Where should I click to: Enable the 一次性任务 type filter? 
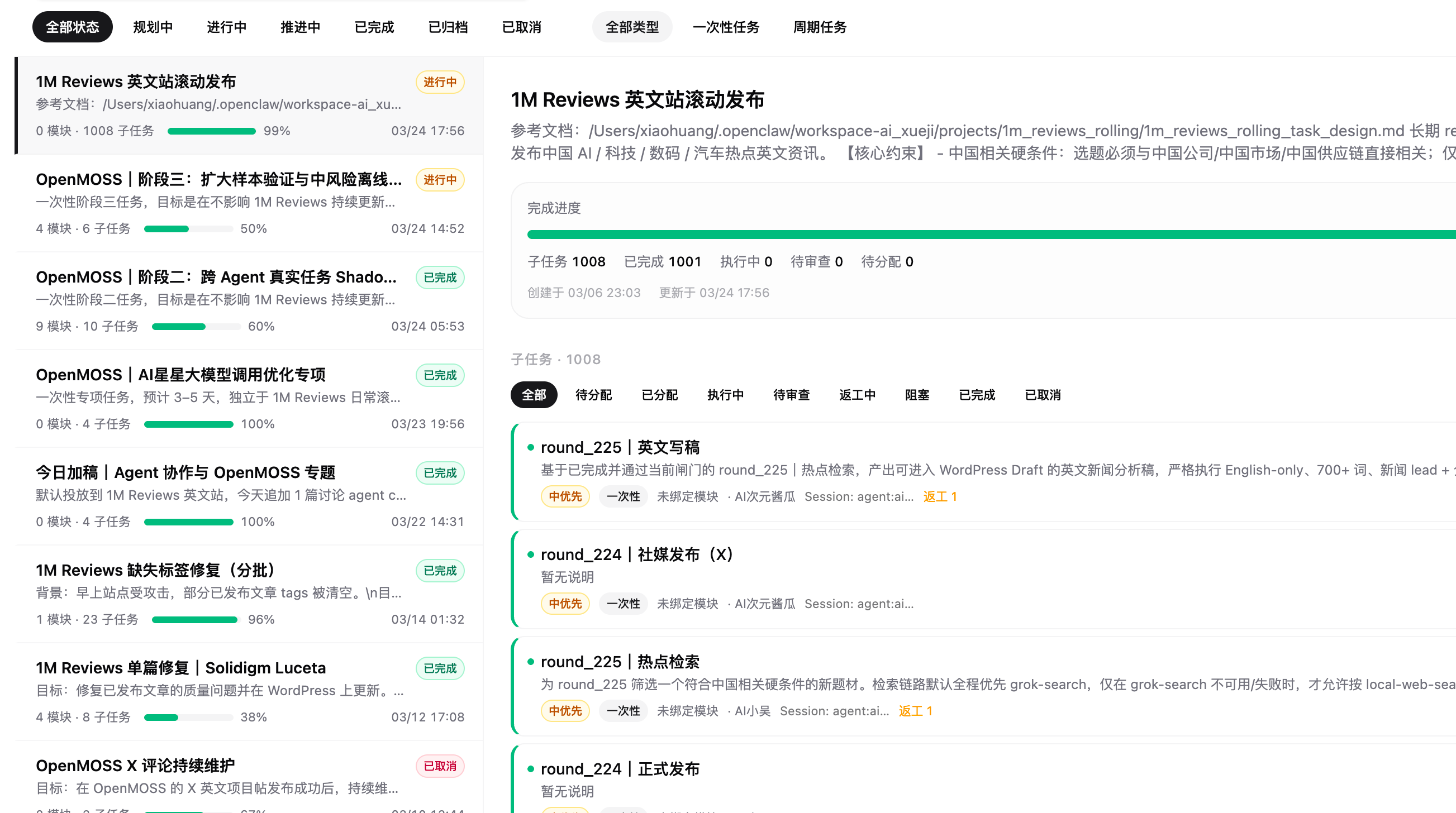[x=726, y=27]
